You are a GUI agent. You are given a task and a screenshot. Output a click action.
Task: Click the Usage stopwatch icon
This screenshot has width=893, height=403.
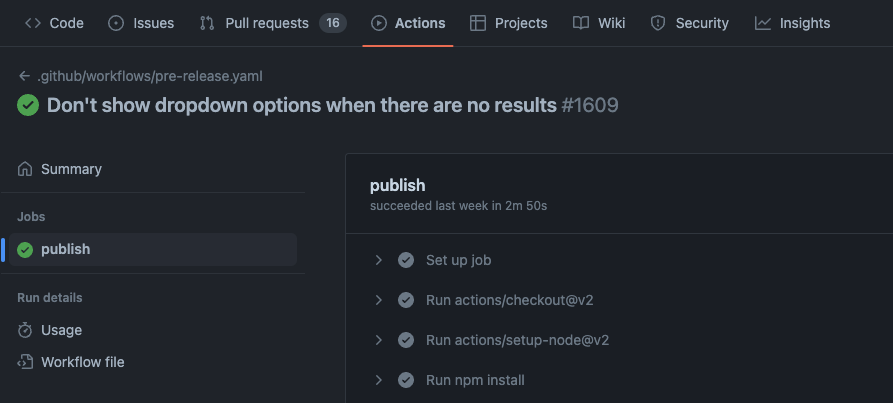click(24, 330)
